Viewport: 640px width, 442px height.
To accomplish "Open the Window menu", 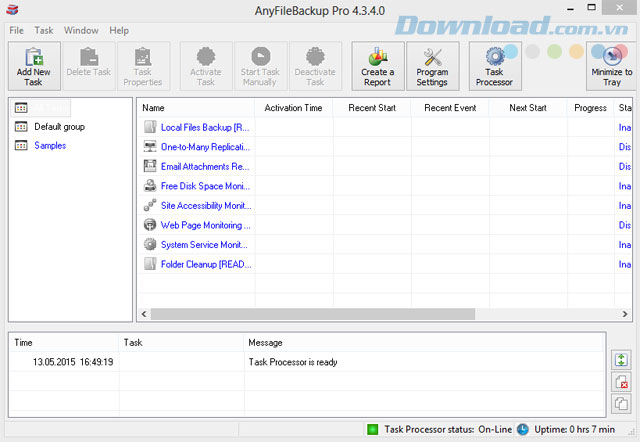I will click(x=81, y=31).
